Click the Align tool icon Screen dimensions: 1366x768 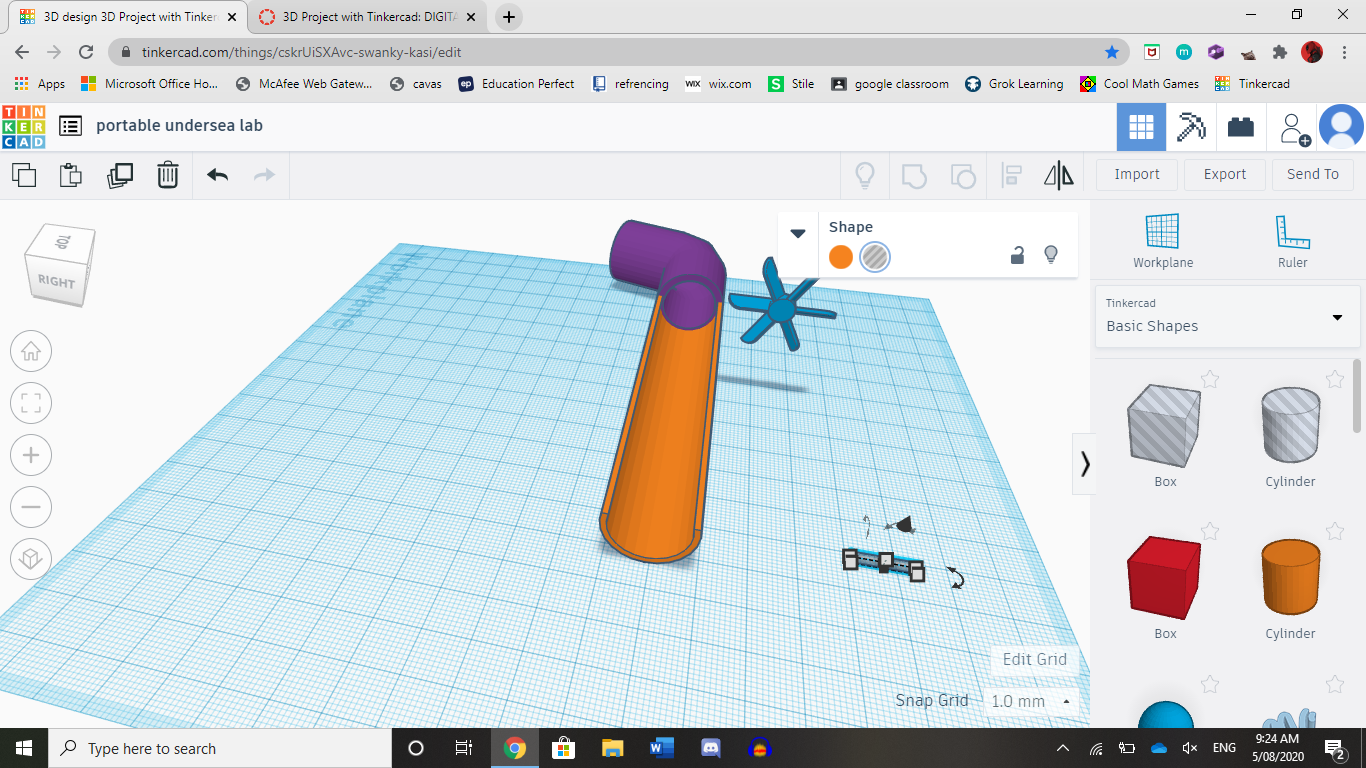1011,176
